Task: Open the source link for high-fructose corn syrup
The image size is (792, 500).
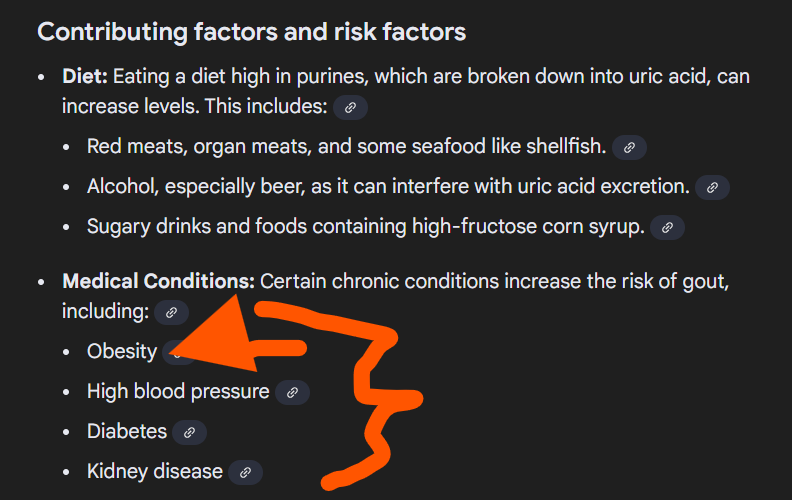Action: coord(667,228)
